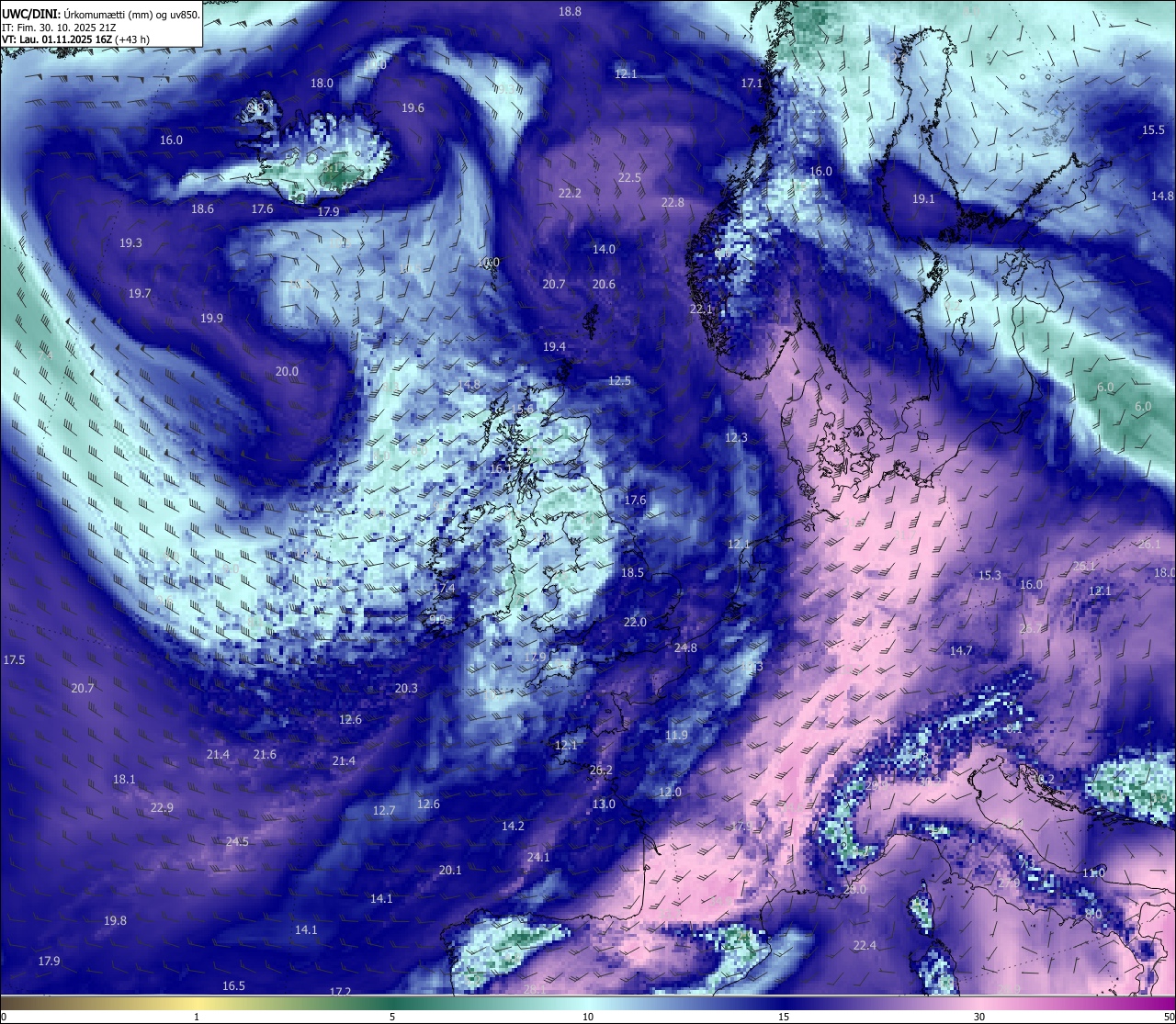Click the map value 22.9
The image size is (1176, 1024).
(162, 807)
